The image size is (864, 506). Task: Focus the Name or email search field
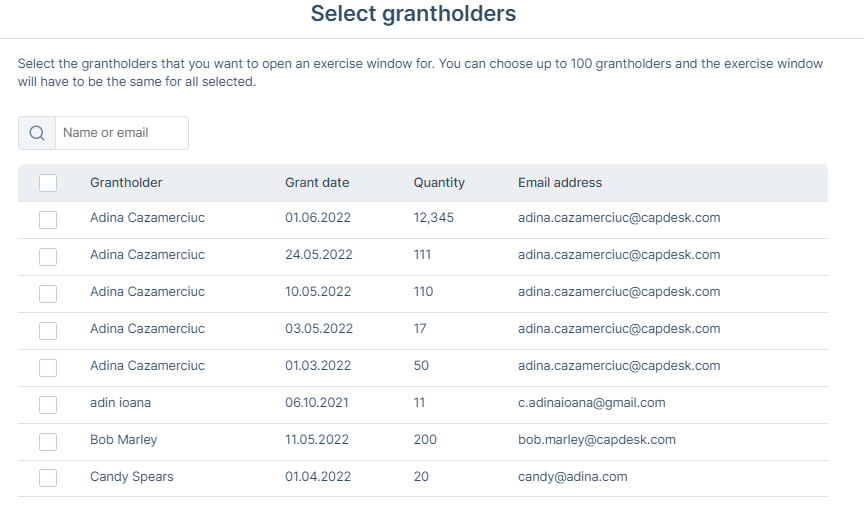point(122,133)
